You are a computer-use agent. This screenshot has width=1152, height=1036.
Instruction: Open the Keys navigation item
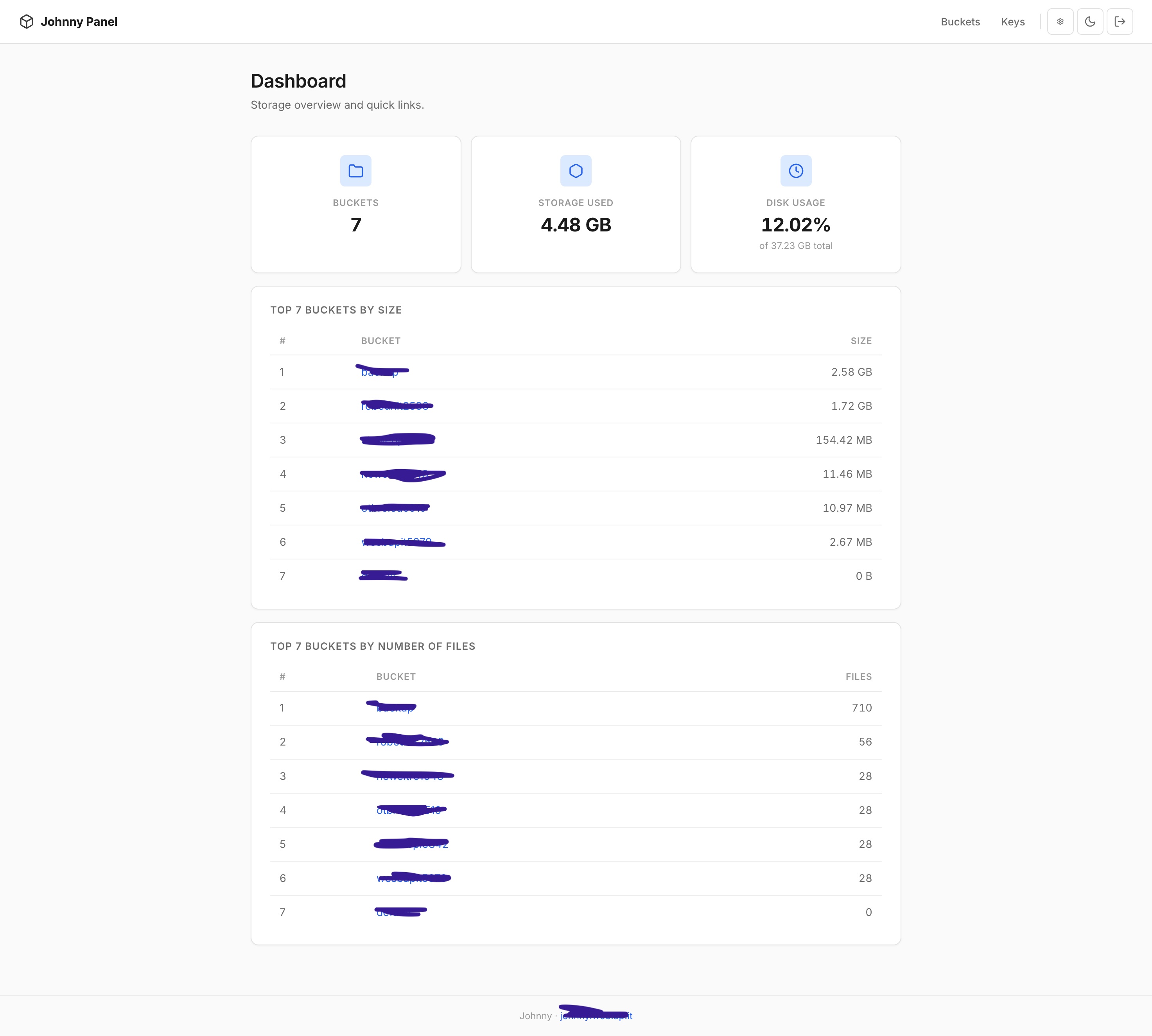click(x=1012, y=22)
